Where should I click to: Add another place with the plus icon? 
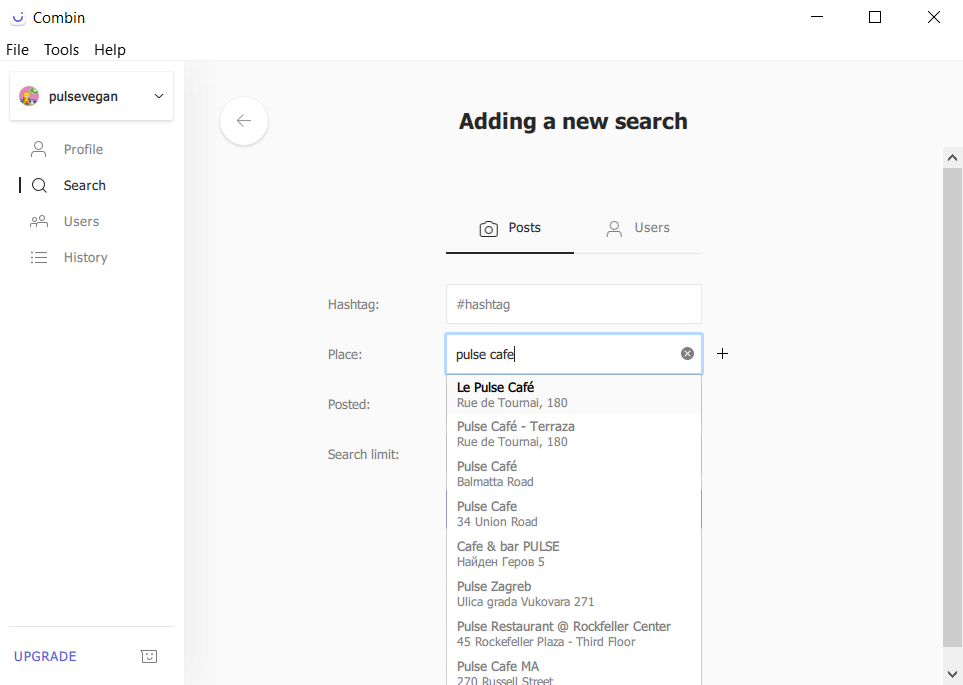point(722,354)
